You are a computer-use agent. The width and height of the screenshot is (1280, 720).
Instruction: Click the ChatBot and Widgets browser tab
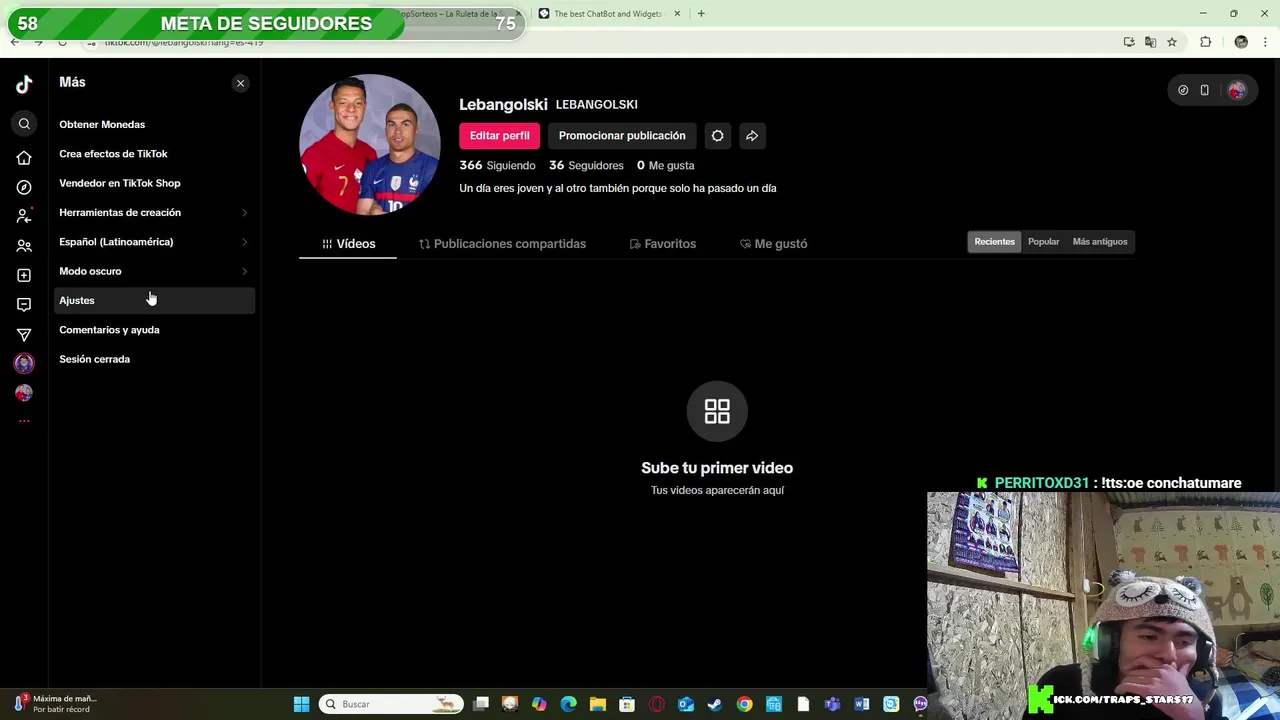(608, 14)
